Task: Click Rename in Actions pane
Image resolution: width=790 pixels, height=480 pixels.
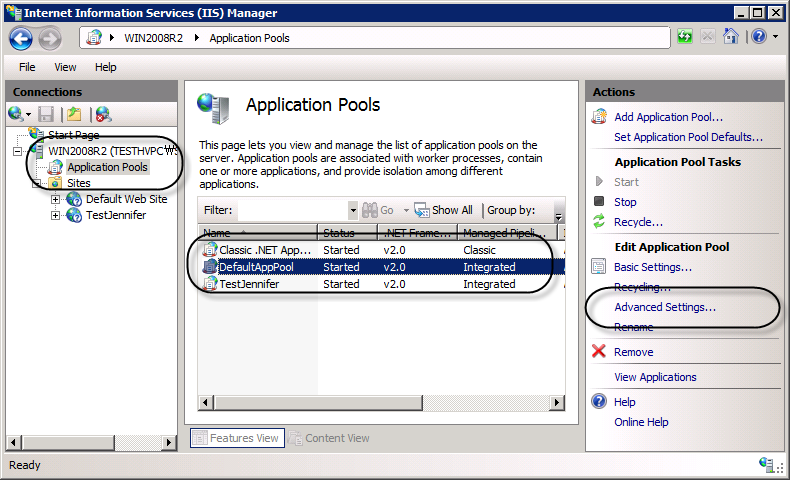Action: [x=633, y=327]
